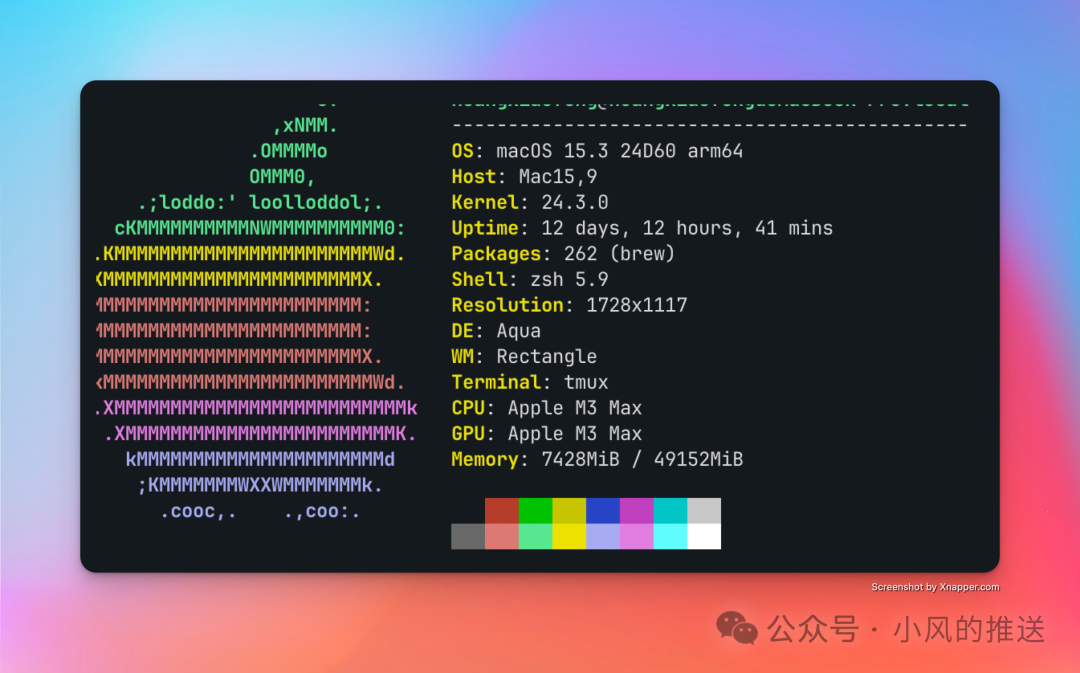Select the pure white color block
The width and height of the screenshot is (1080, 673).
pyautogui.click(x=704, y=537)
